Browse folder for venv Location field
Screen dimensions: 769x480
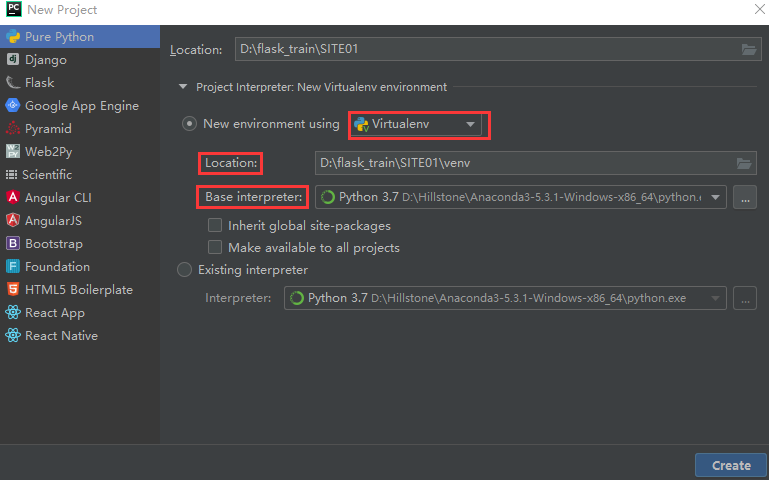[744, 163]
